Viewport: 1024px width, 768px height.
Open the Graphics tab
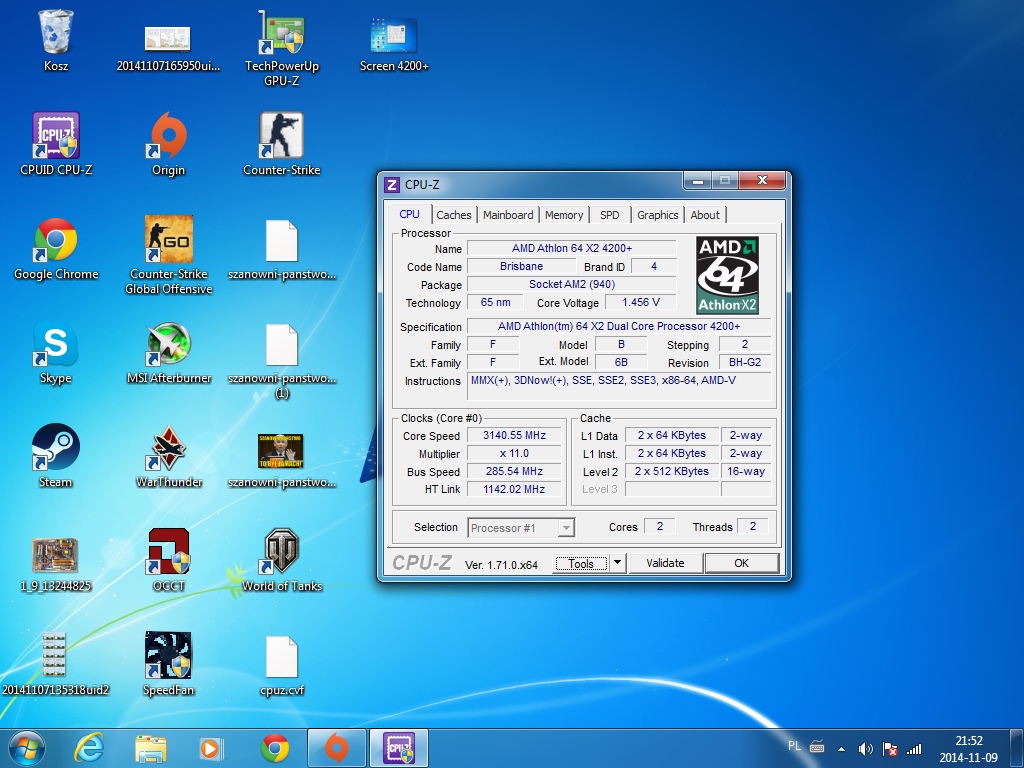point(658,215)
